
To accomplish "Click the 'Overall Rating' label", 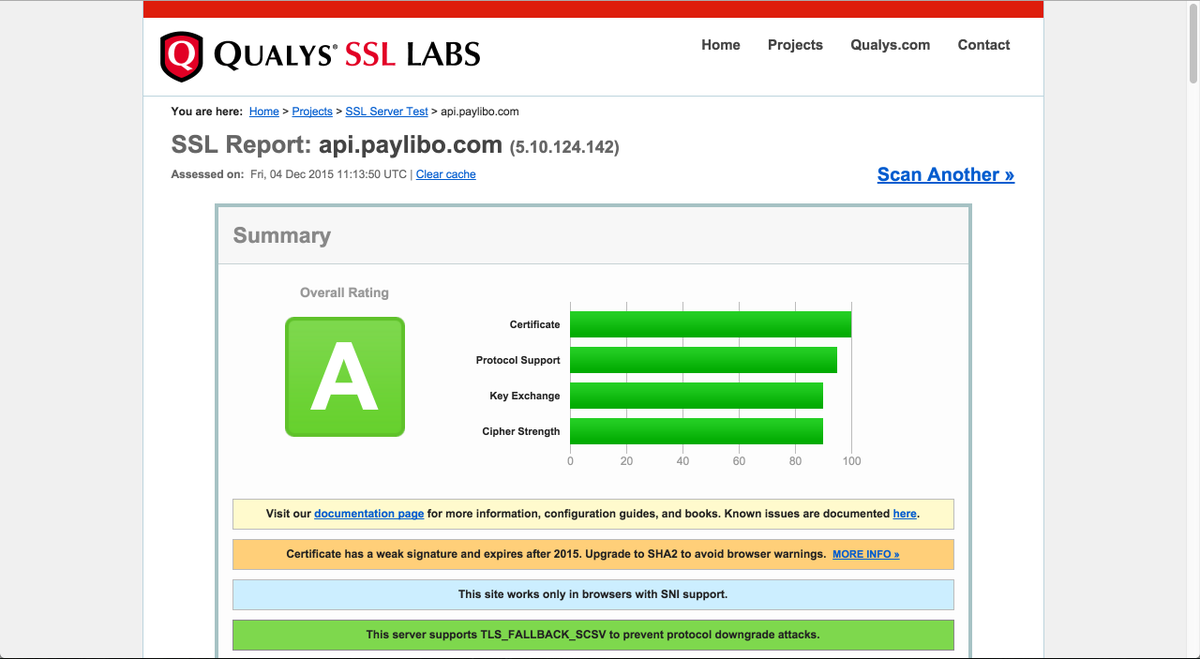I will [x=344, y=293].
